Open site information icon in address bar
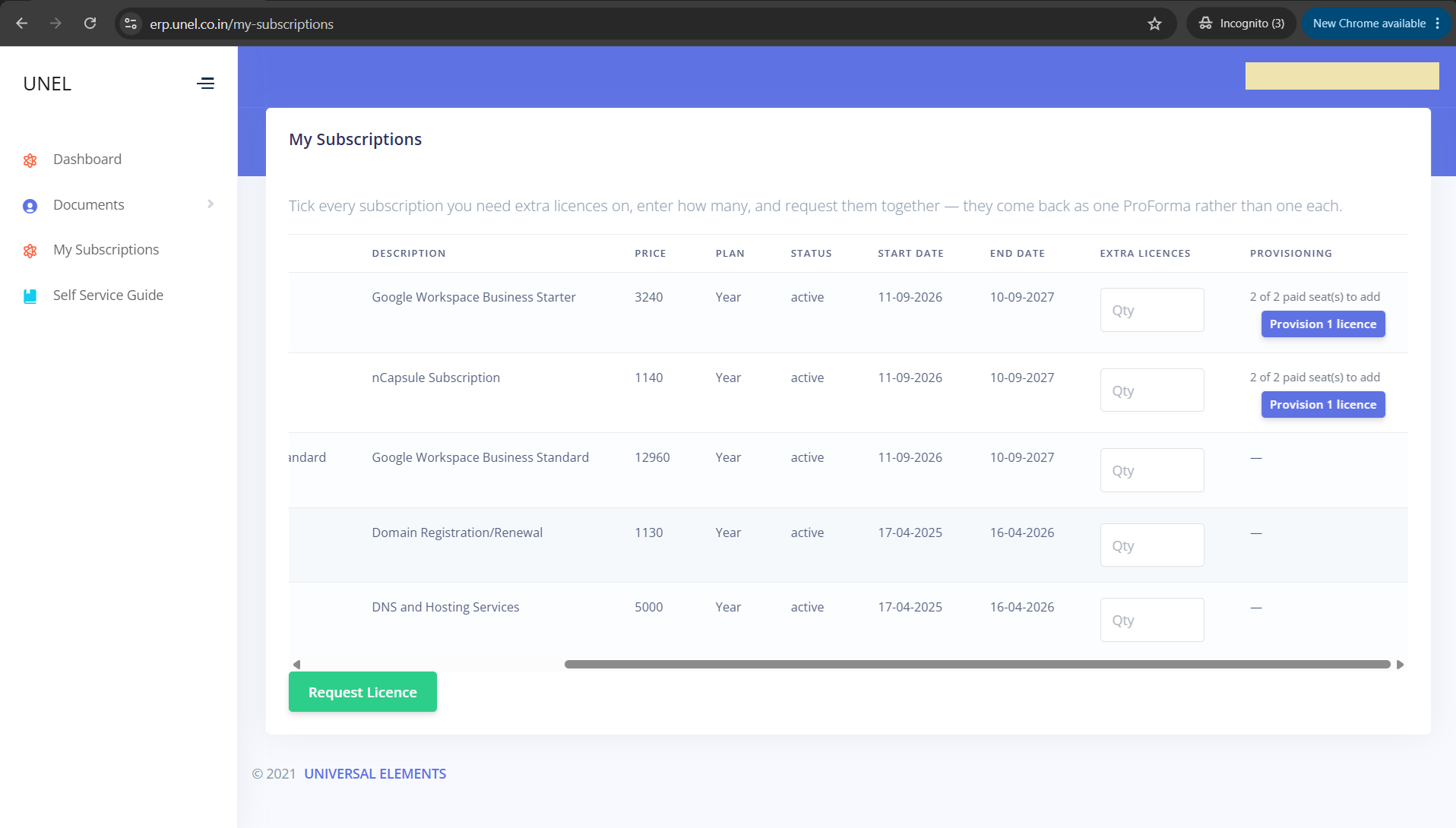This screenshot has width=1456, height=828. (131, 24)
